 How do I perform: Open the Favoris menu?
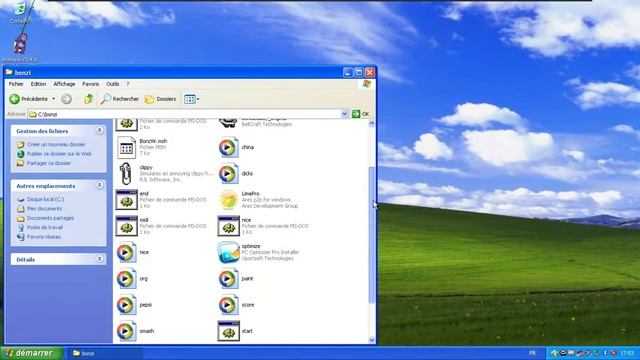pyautogui.click(x=91, y=84)
